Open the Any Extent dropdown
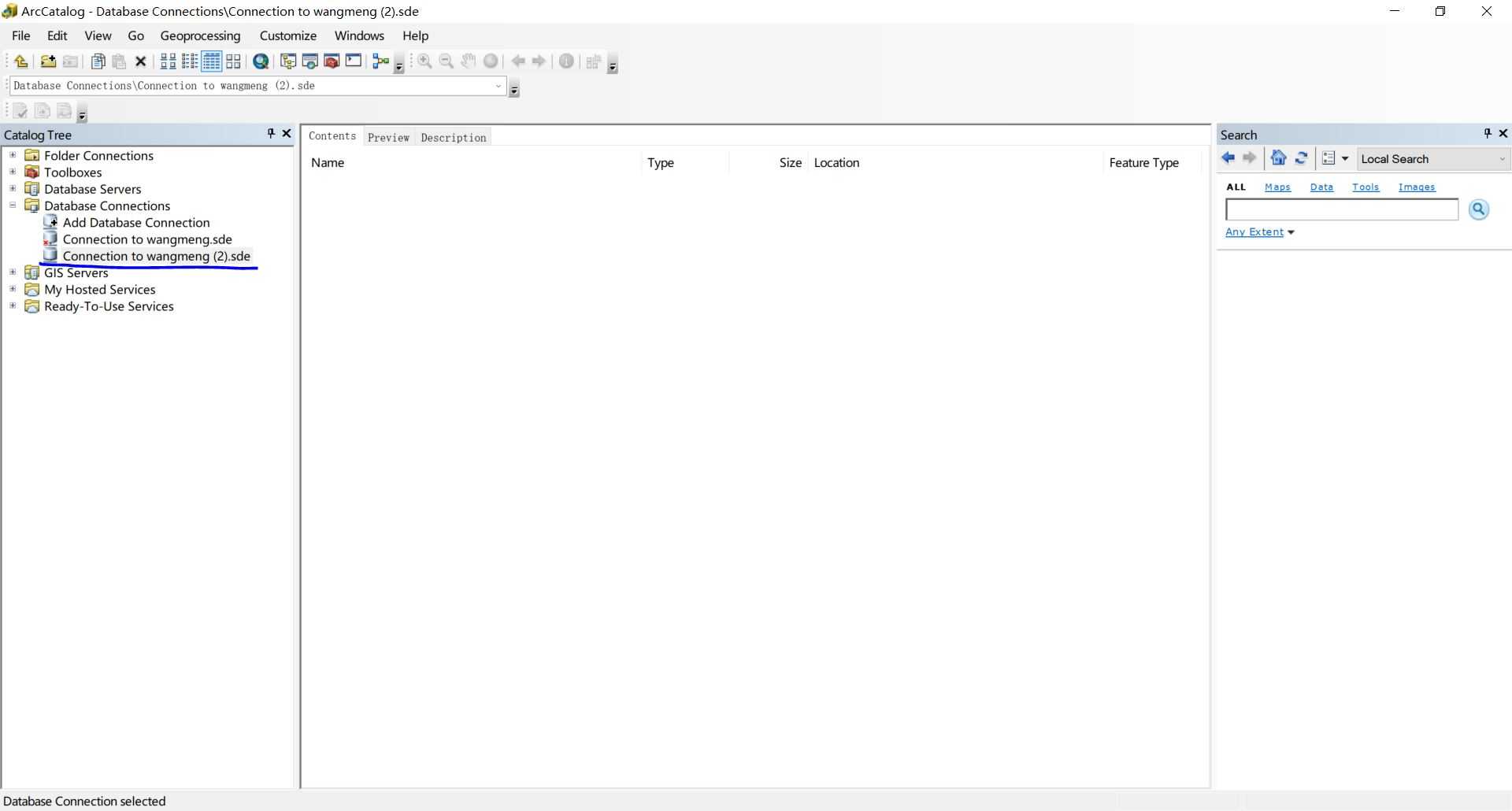 [1259, 232]
